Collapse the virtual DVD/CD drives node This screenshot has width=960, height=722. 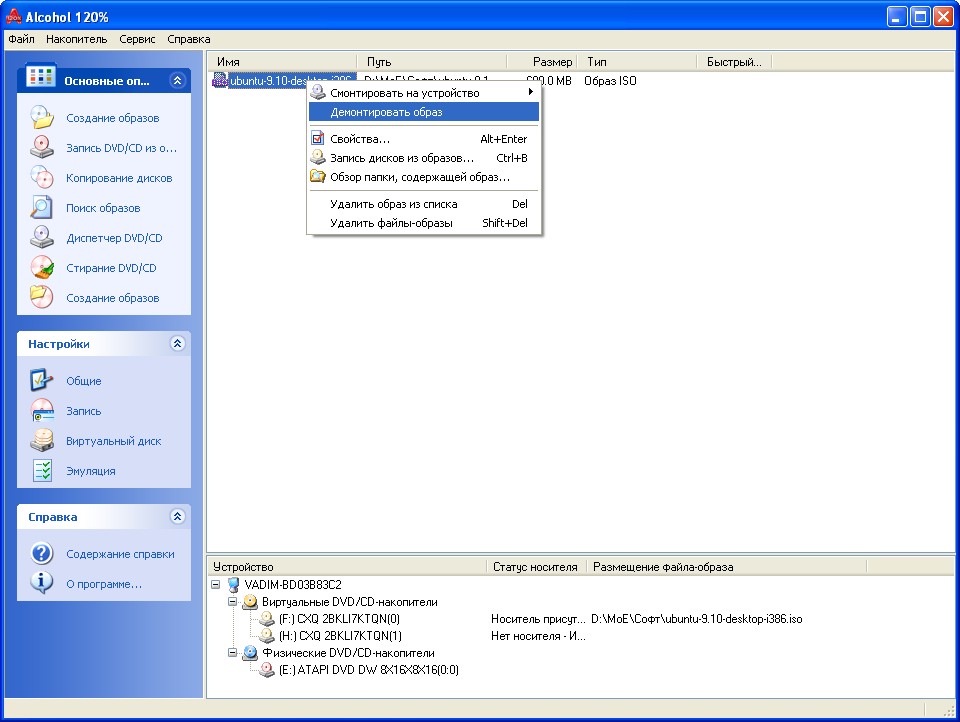(232, 602)
